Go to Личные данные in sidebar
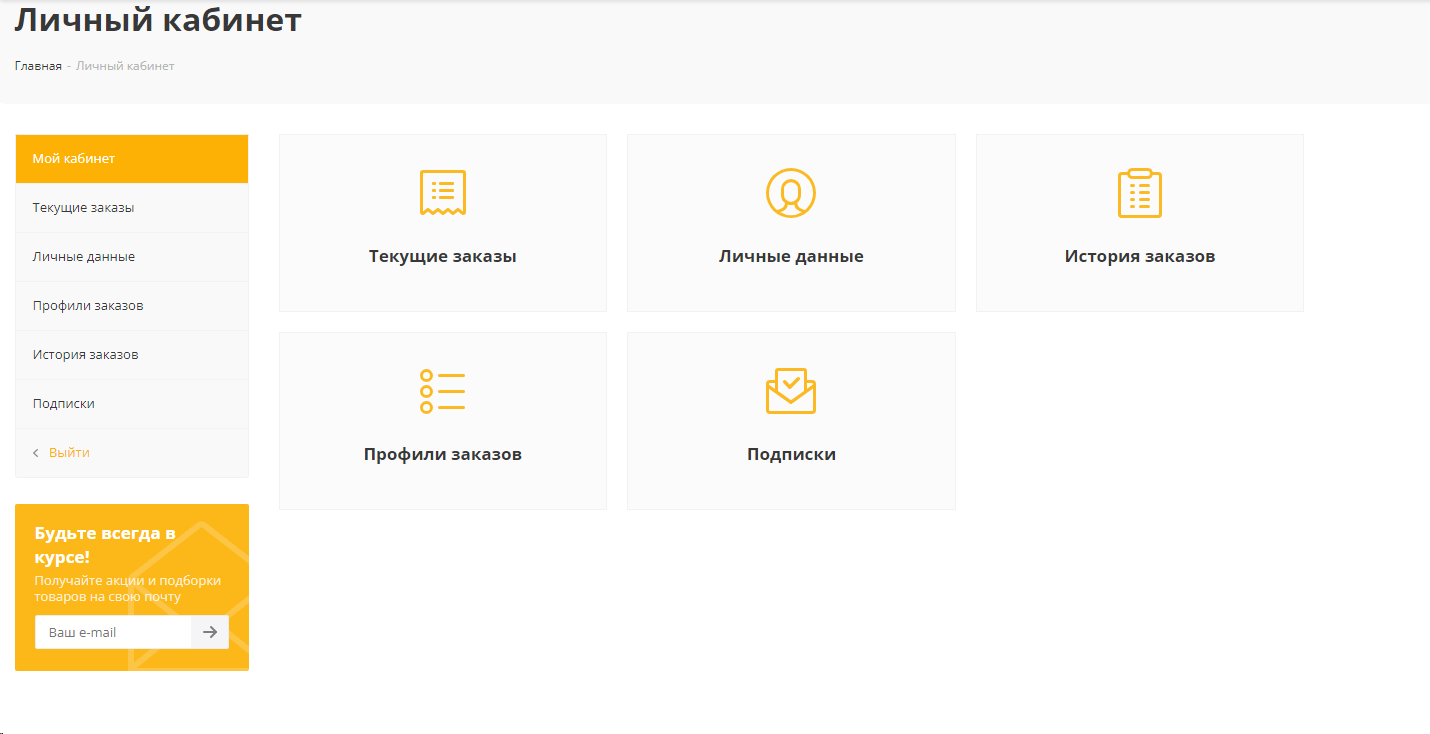1430x734 pixels. pos(83,257)
